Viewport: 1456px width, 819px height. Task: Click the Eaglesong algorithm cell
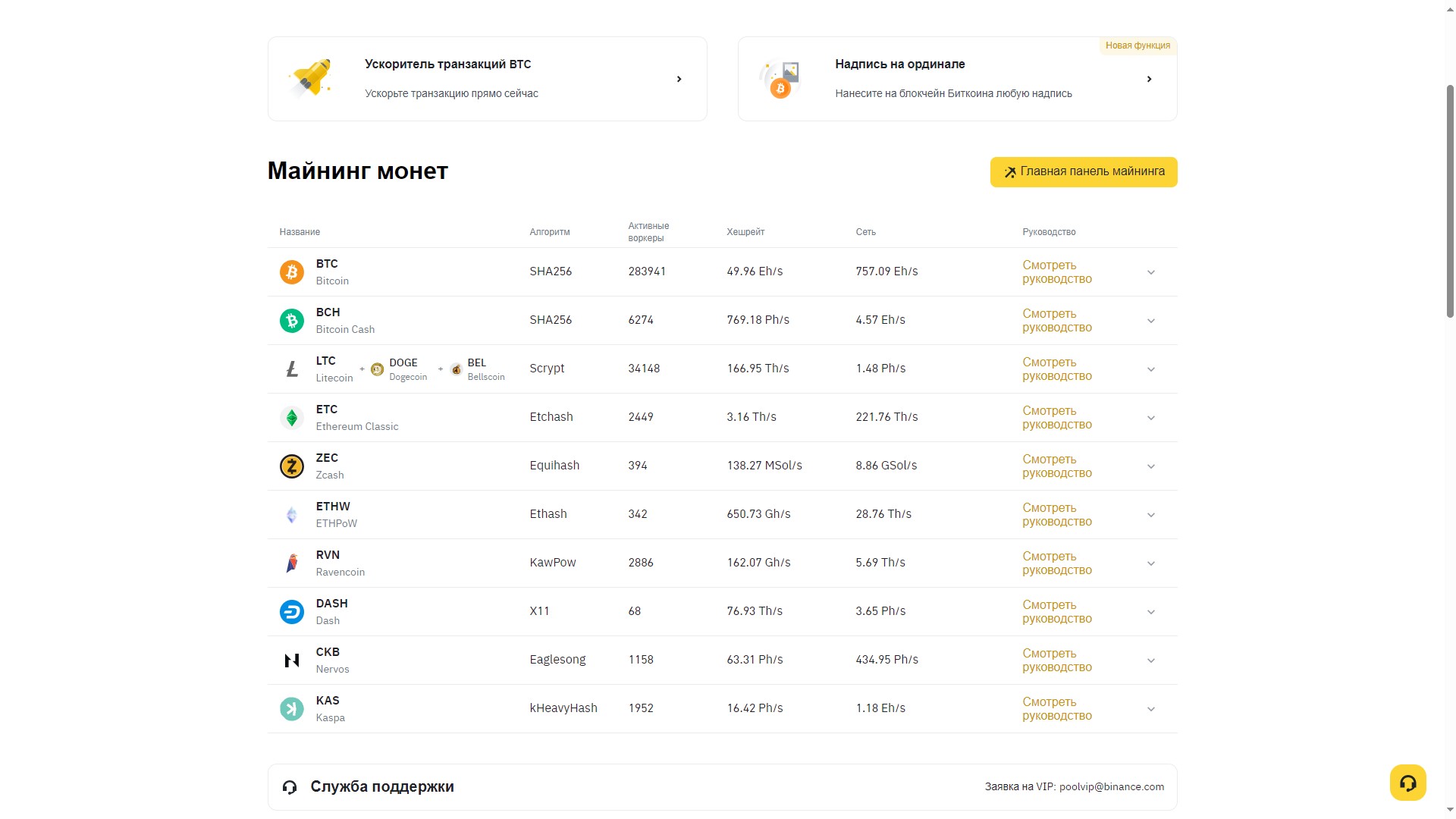[557, 660]
